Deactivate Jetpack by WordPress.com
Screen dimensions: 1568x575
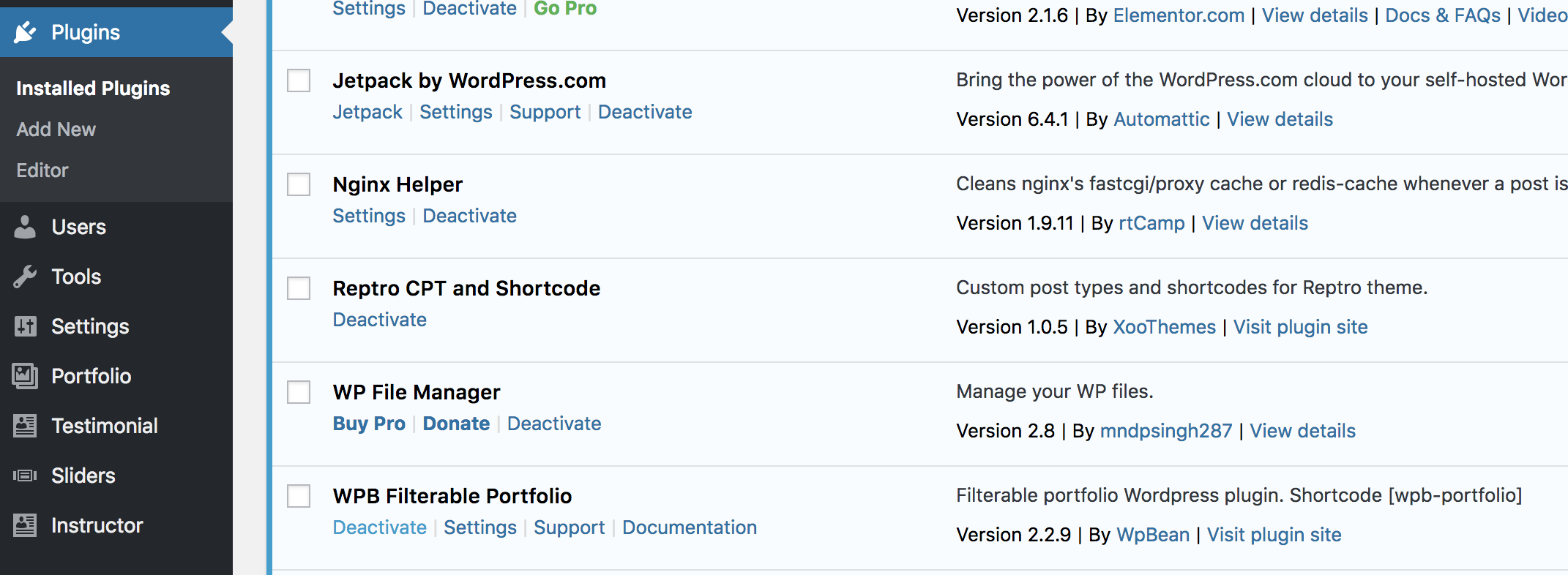pos(645,112)
